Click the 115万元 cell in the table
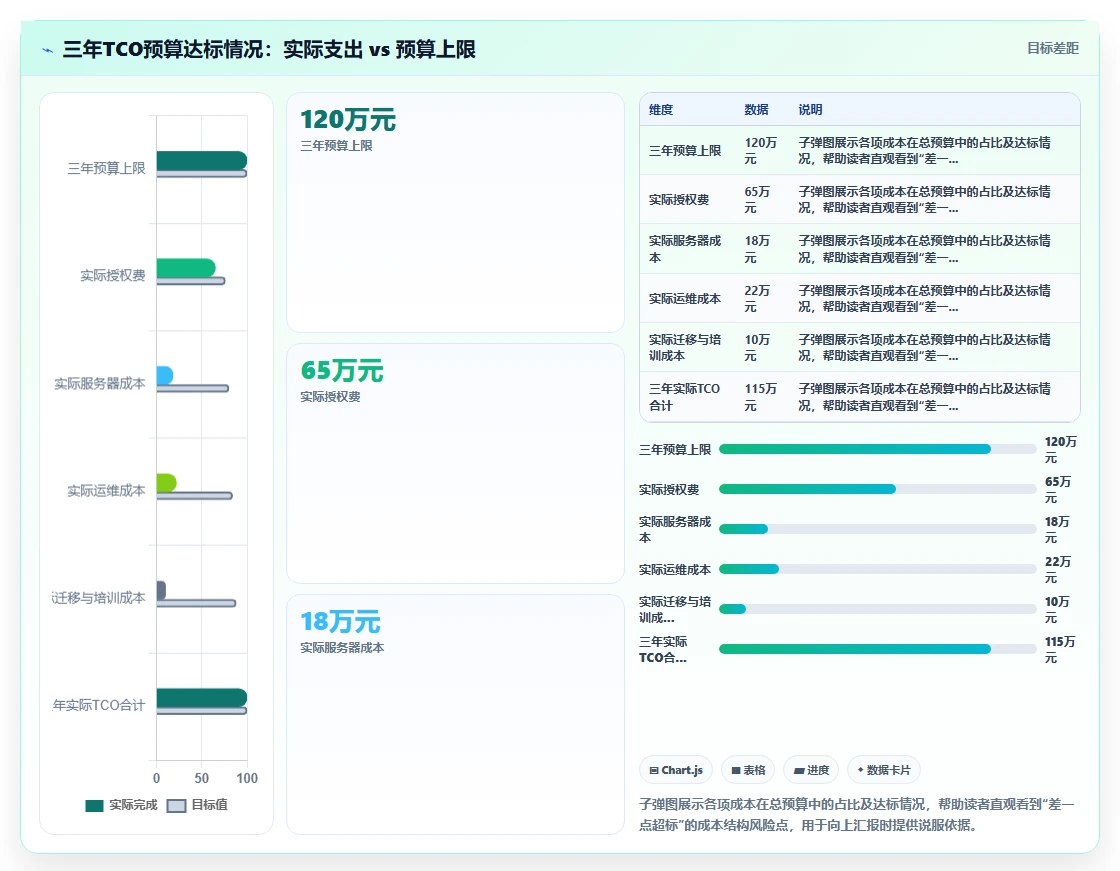 (760, 397)
